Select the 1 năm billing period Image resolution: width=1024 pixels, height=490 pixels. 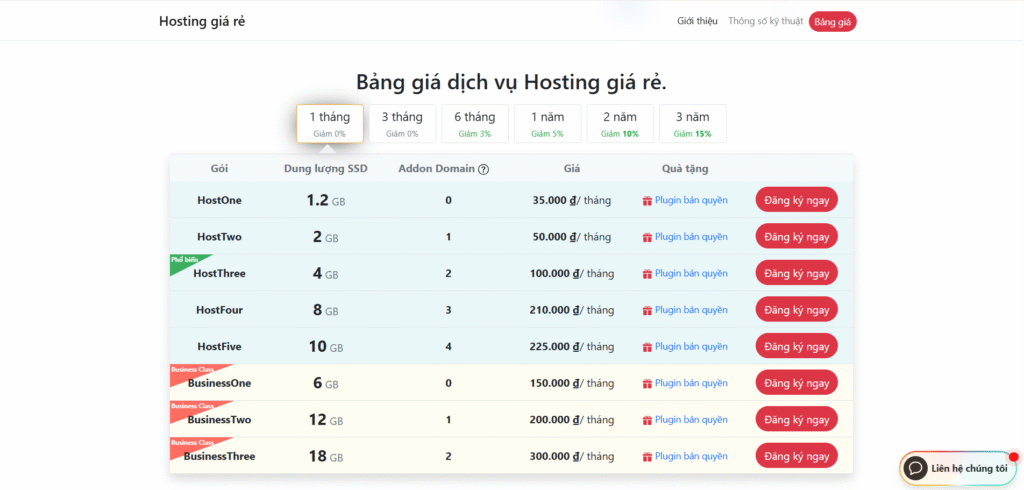point(547,124)
